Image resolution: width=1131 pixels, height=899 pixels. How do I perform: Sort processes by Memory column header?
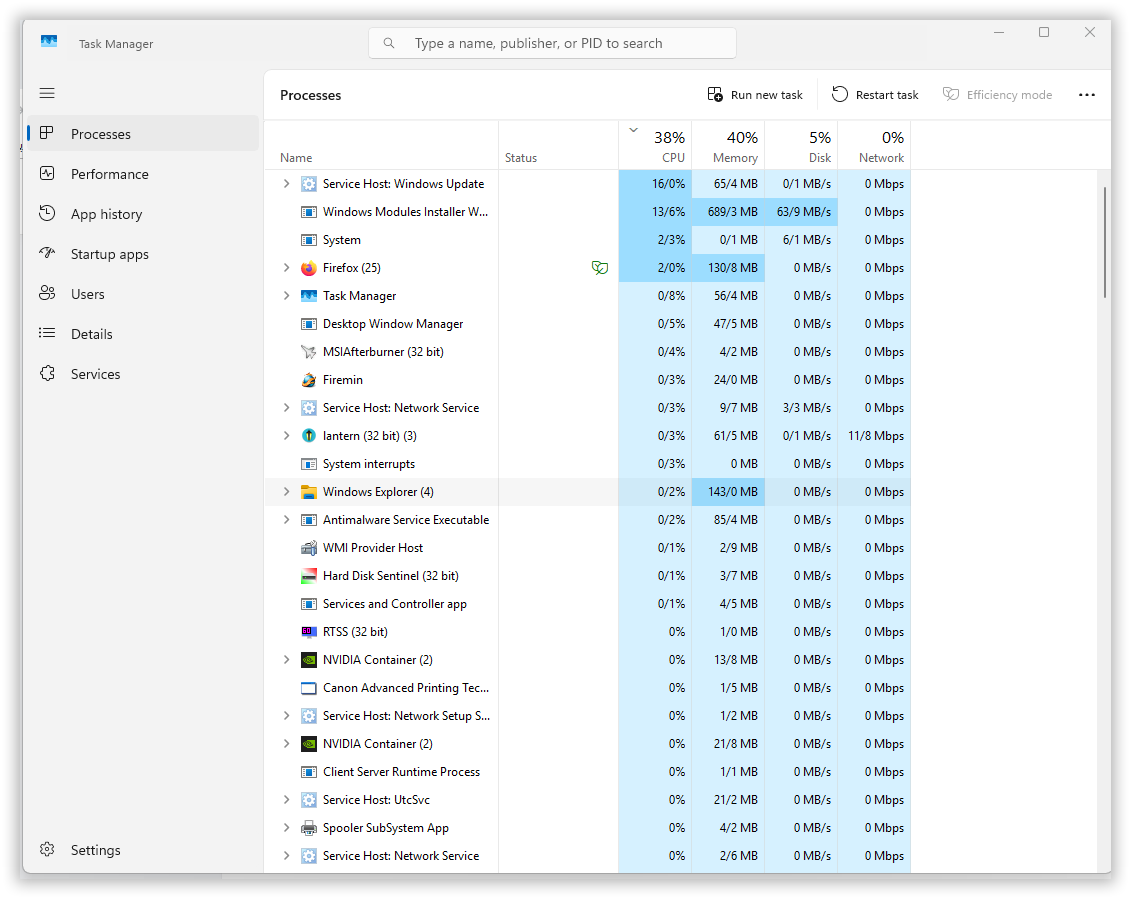[734, 146]
